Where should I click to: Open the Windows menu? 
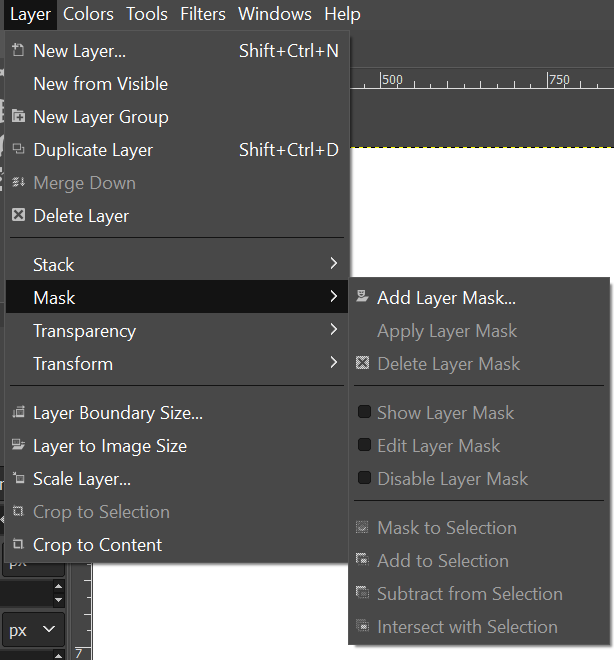275,14
